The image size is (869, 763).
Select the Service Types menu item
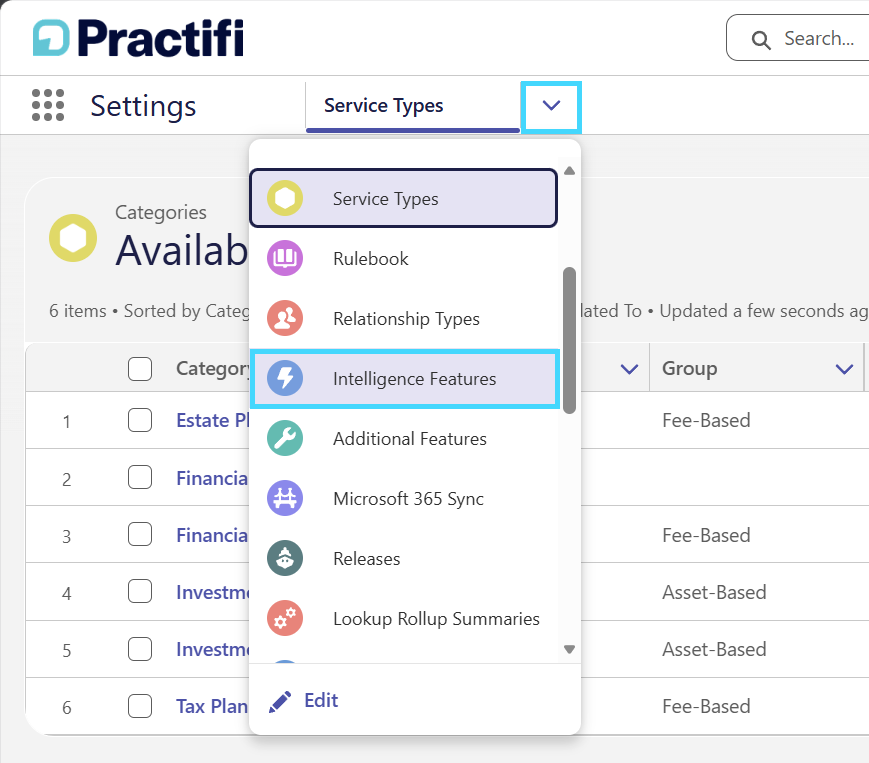(x=403, y=198)
